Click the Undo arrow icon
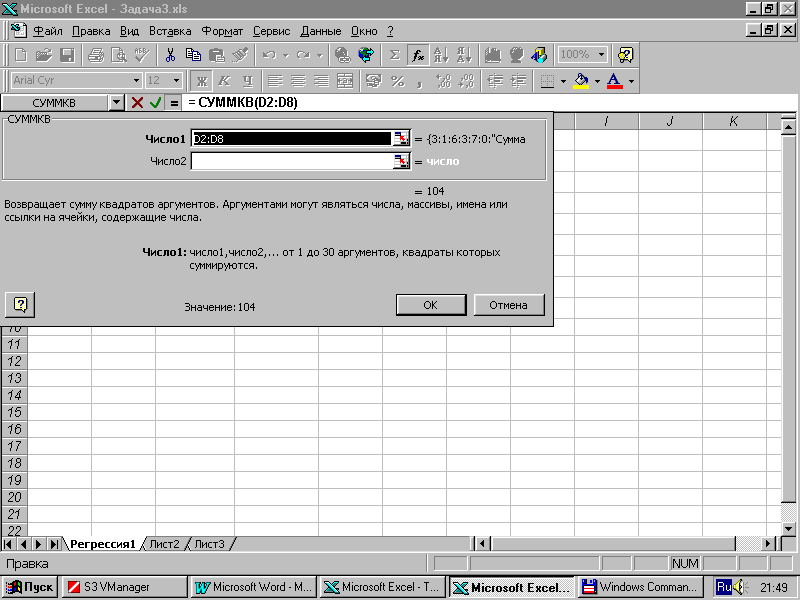This screenshot has height=600, width=800. click(x=270, y=55)
